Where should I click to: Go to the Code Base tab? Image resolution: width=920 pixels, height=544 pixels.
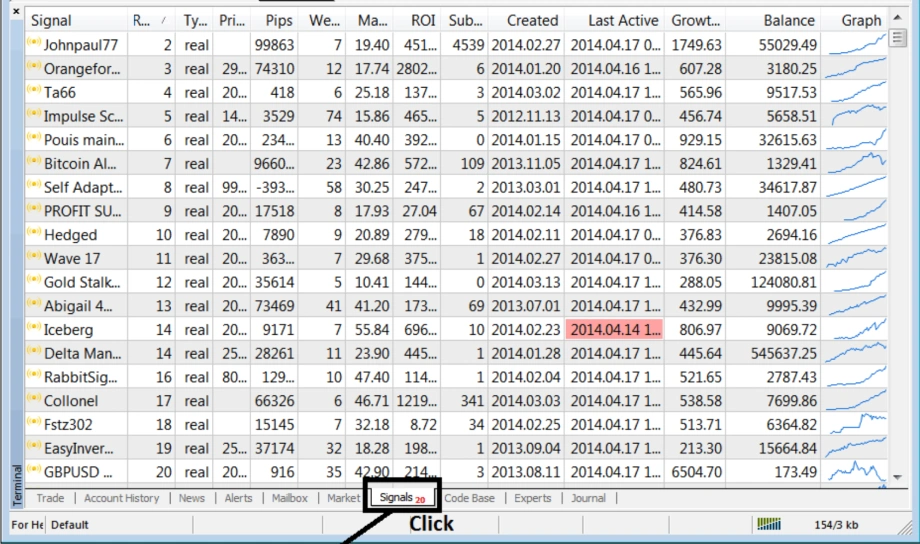[x=469, y=498]
